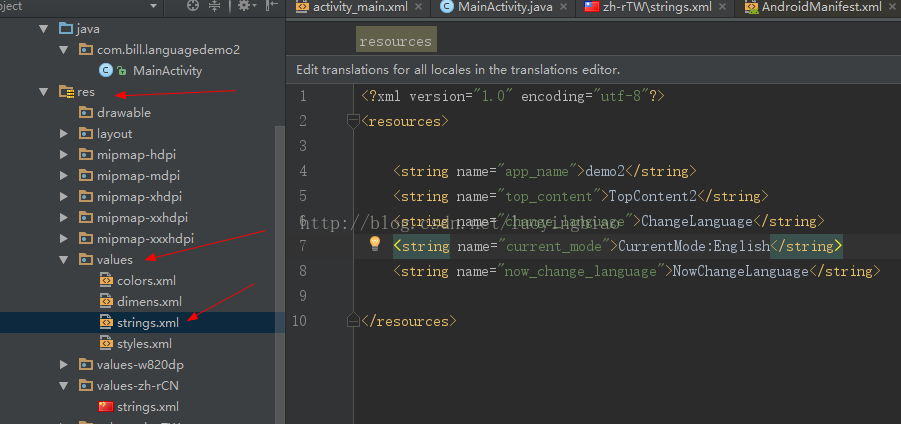Click the Taiwan flag icon on editor tab

tap(592, 7)
